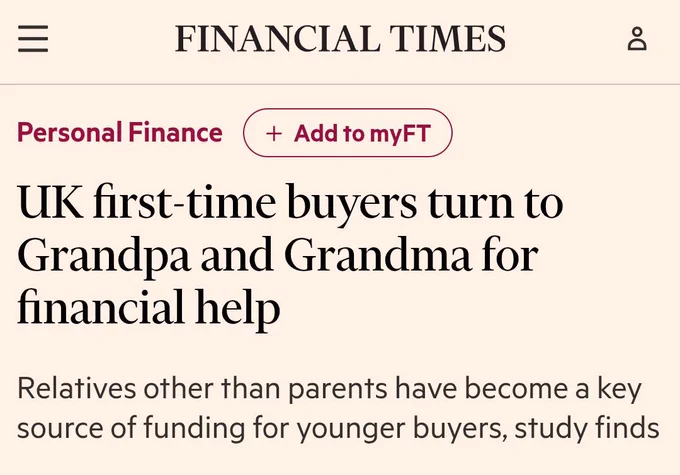Click the word Grandma in the headline
Image resolution: width=680 pixels, height=475 pixels.
pos(378,255)
